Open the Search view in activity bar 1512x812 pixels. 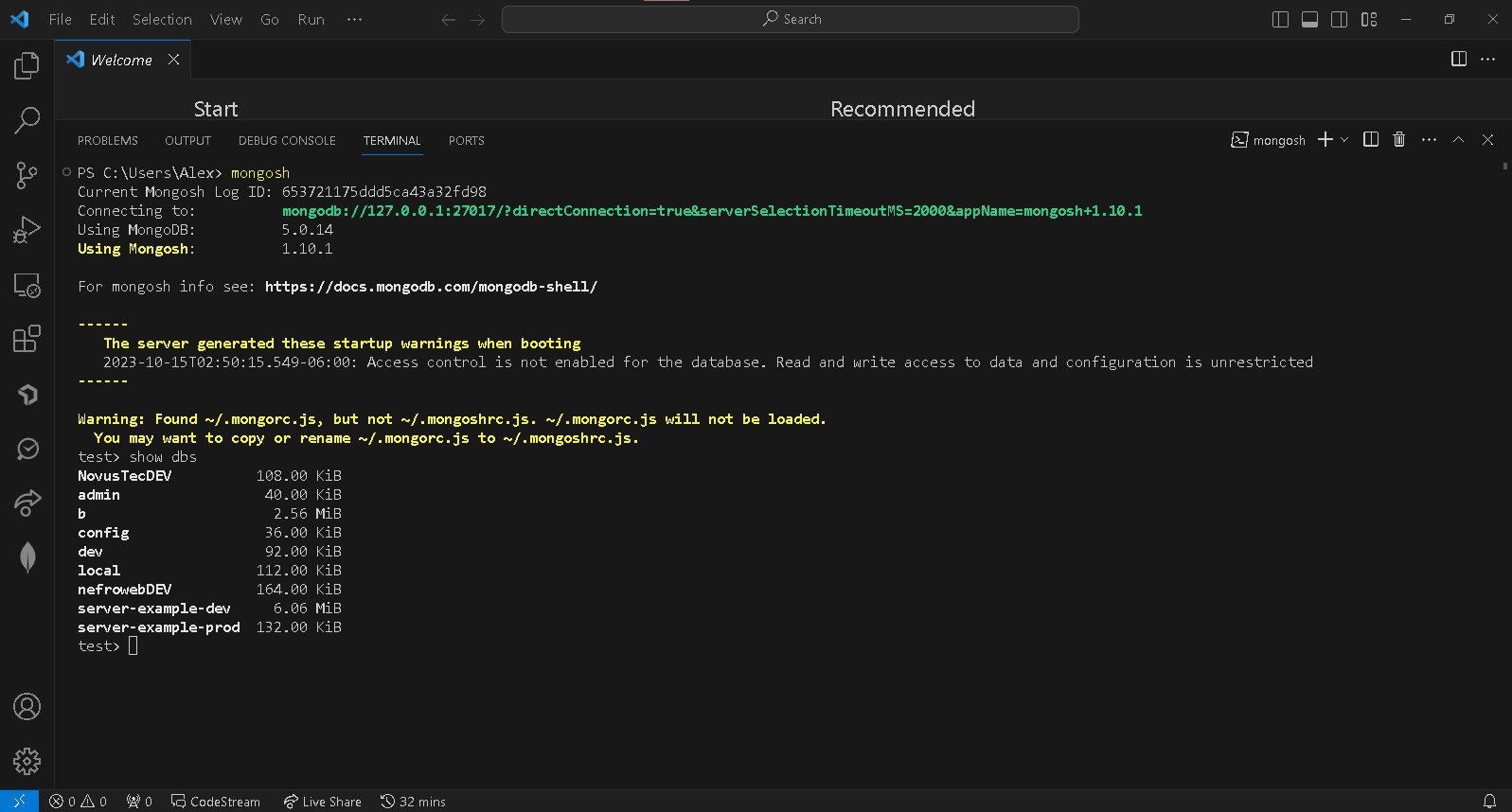(x=27, y=120)
